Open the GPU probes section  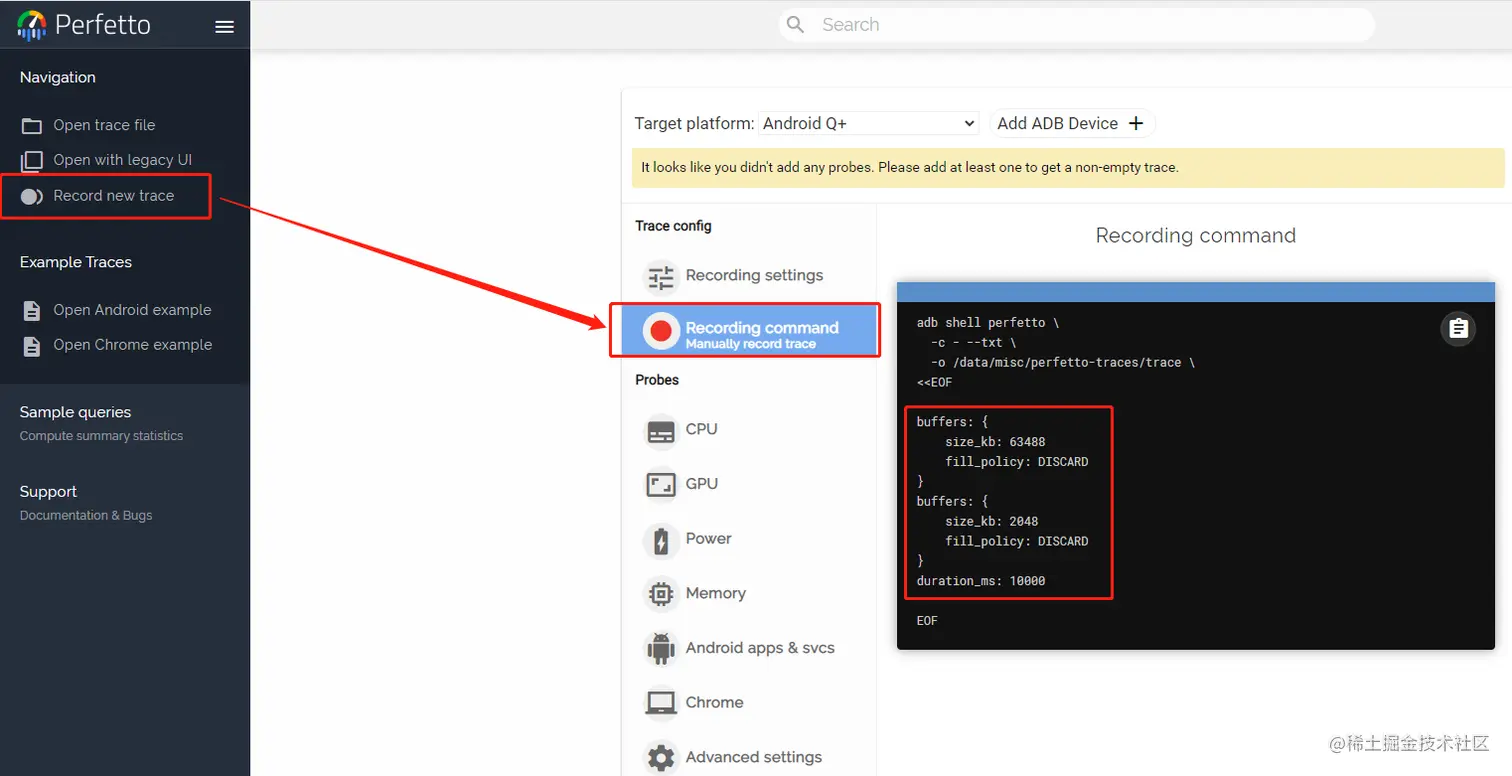[x=749, y=484]
